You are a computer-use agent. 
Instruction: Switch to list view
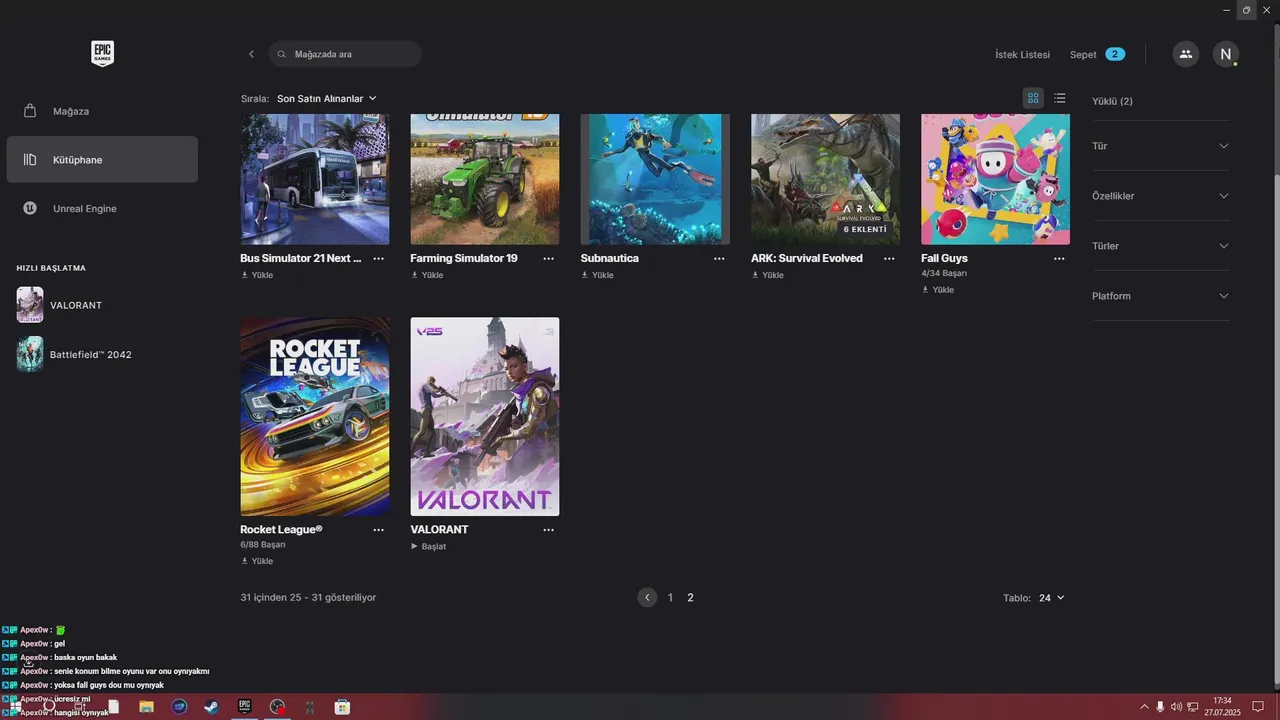pos(1060,98)
